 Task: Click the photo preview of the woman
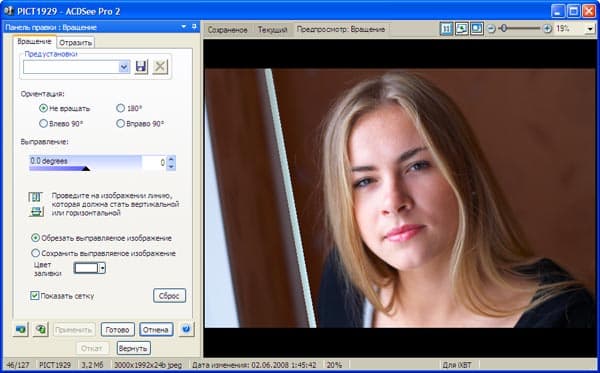[x=400, y=198]
